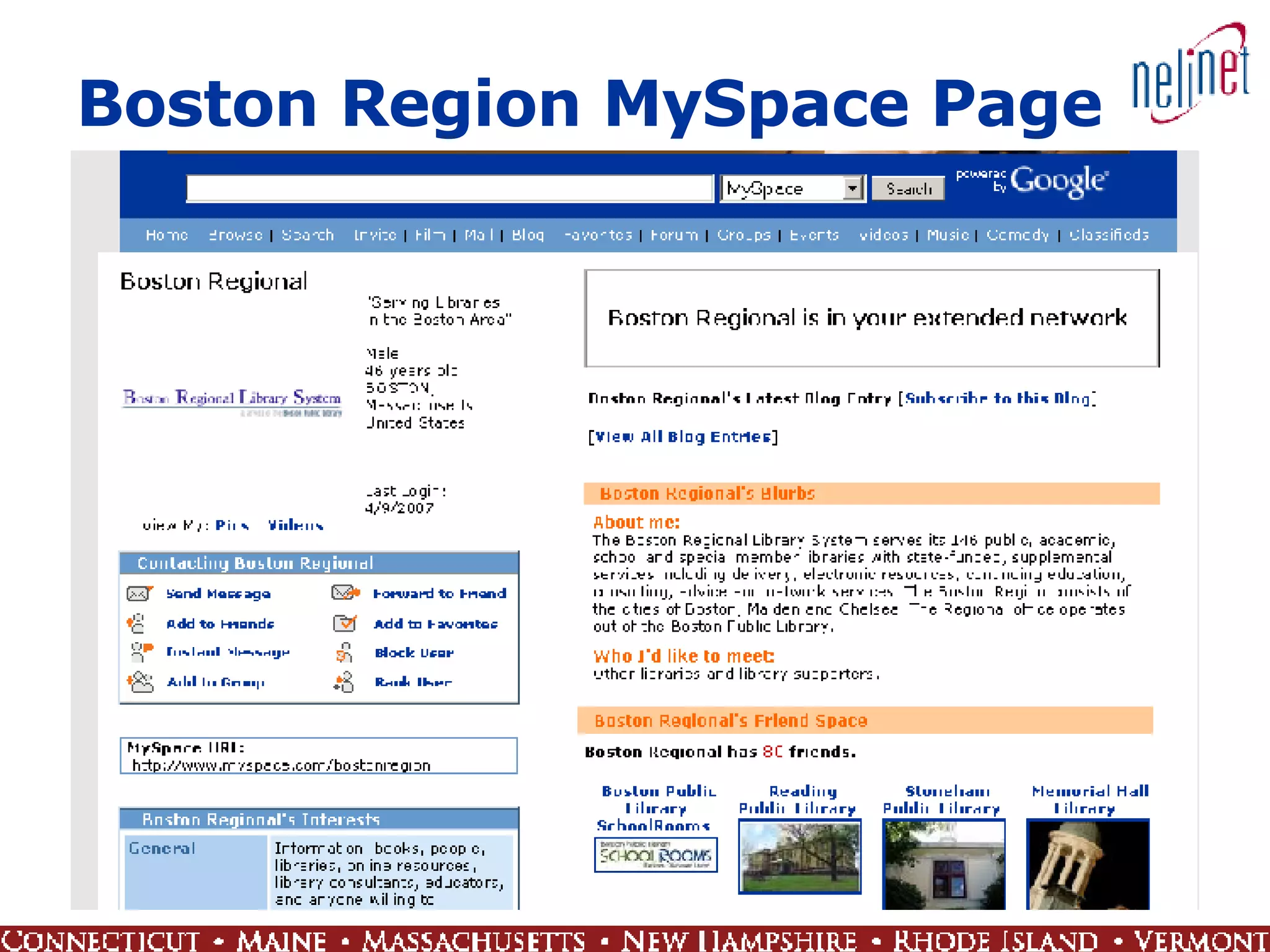Click 'Boston Regional's Blurbs' section header
1270x952 pixels.
point(872,493)
